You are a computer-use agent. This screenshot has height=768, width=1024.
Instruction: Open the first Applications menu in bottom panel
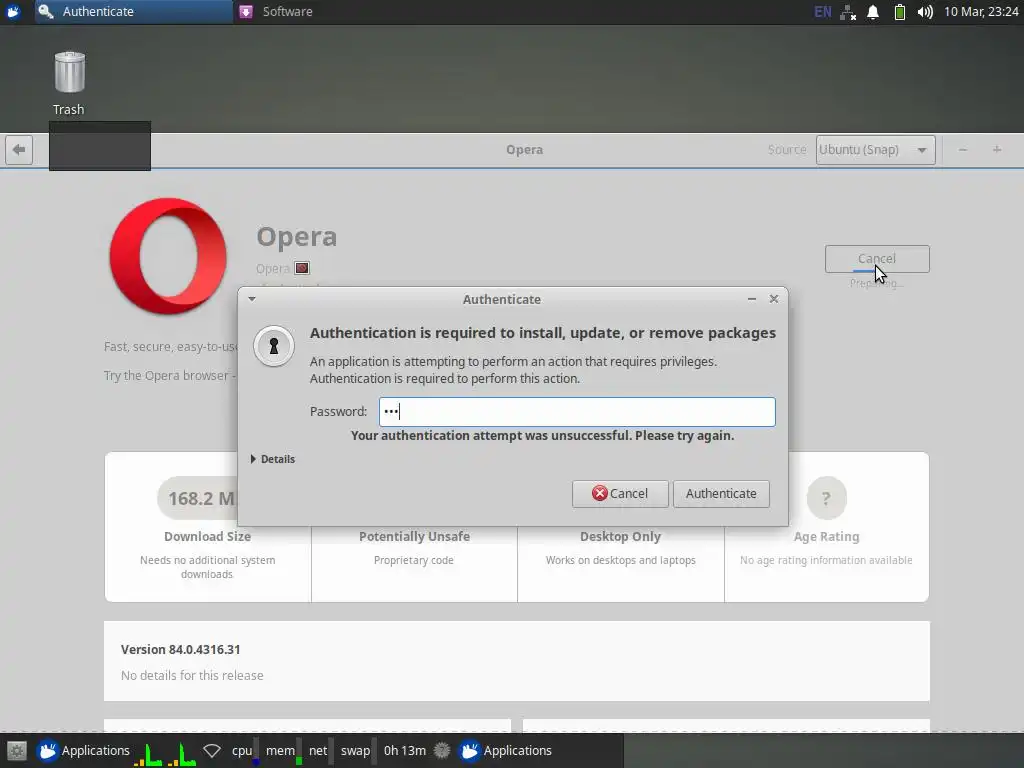[x=84, y=751]
